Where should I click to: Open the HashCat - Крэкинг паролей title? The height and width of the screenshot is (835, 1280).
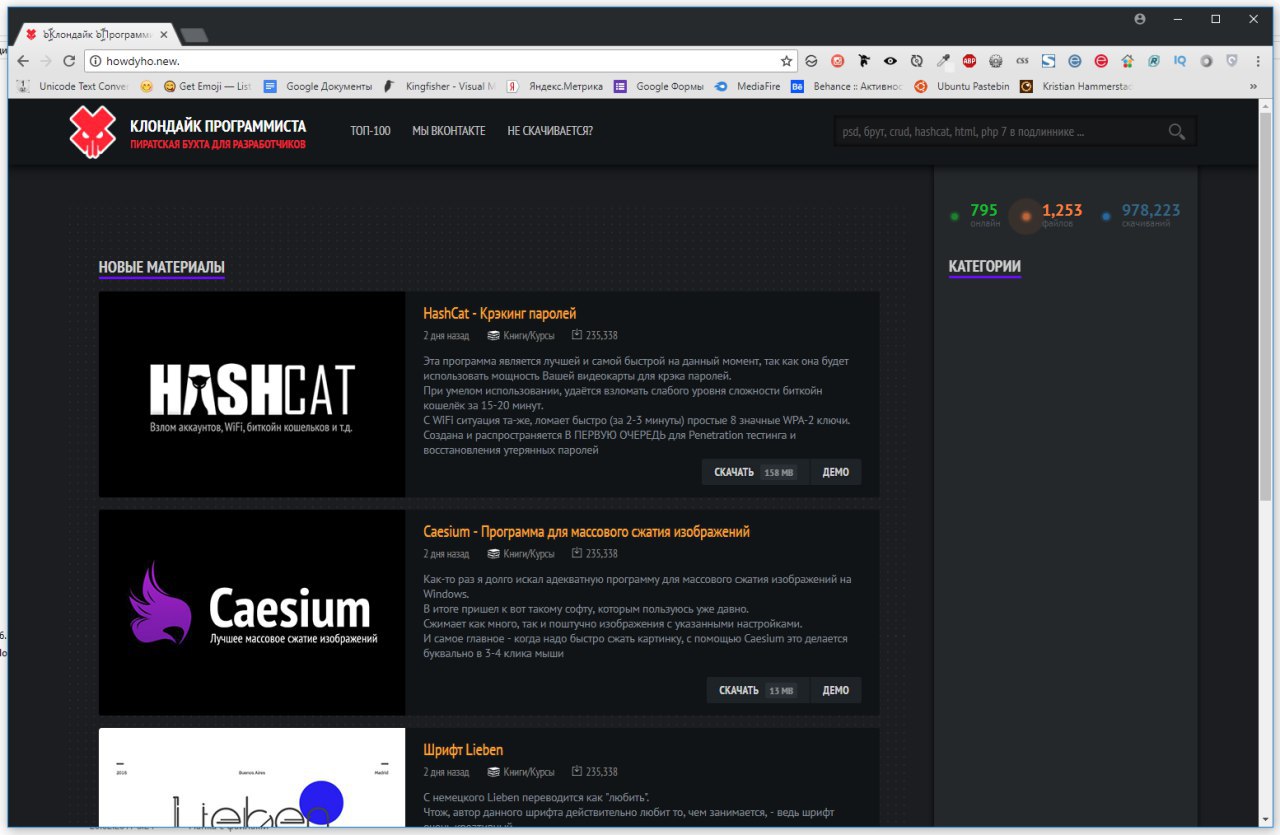500,314
